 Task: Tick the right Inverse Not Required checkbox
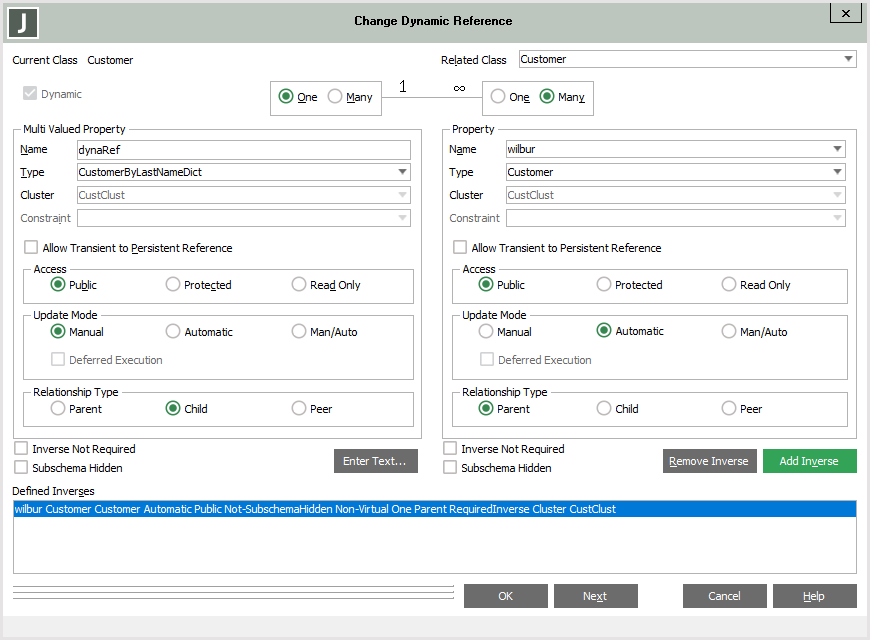450,449
